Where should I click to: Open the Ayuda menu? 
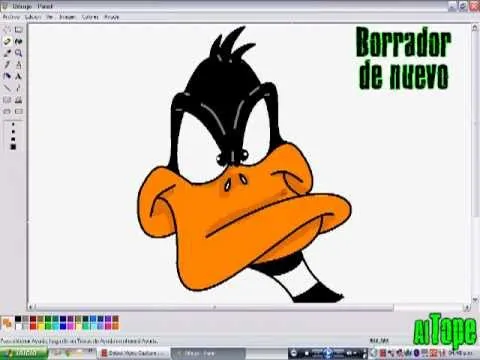click(111, 17)
